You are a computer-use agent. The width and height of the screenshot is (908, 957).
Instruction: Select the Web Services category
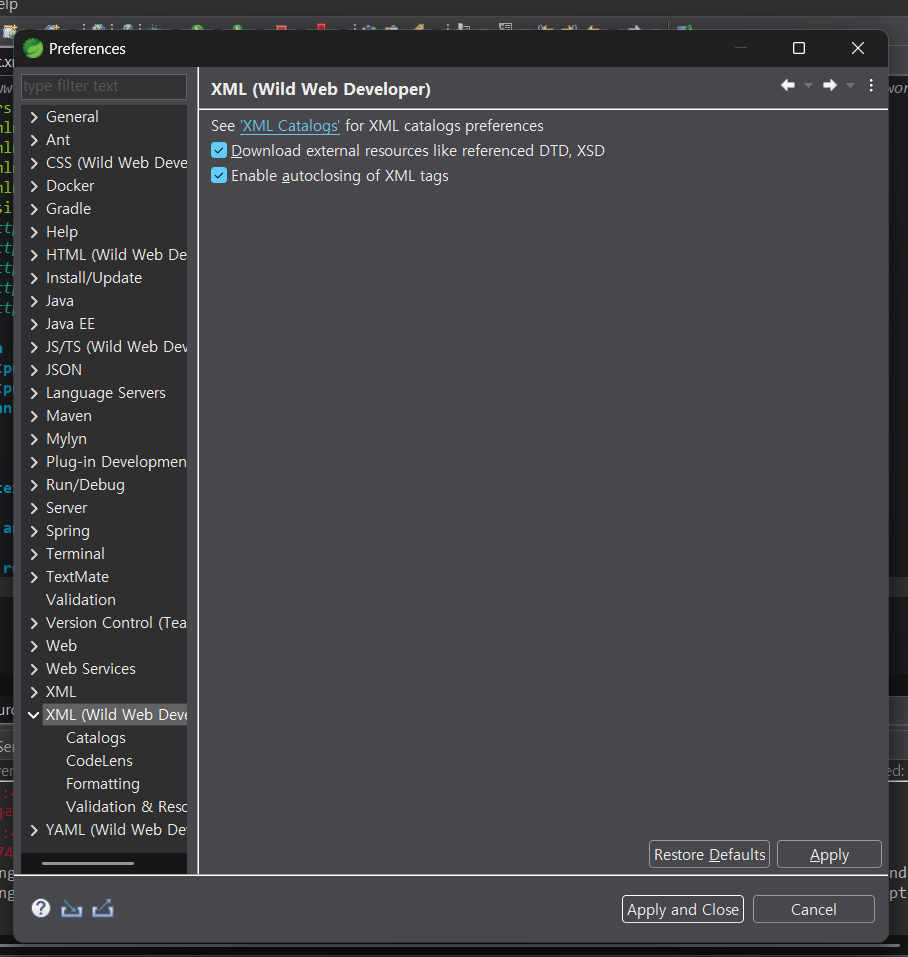(91, 669)
